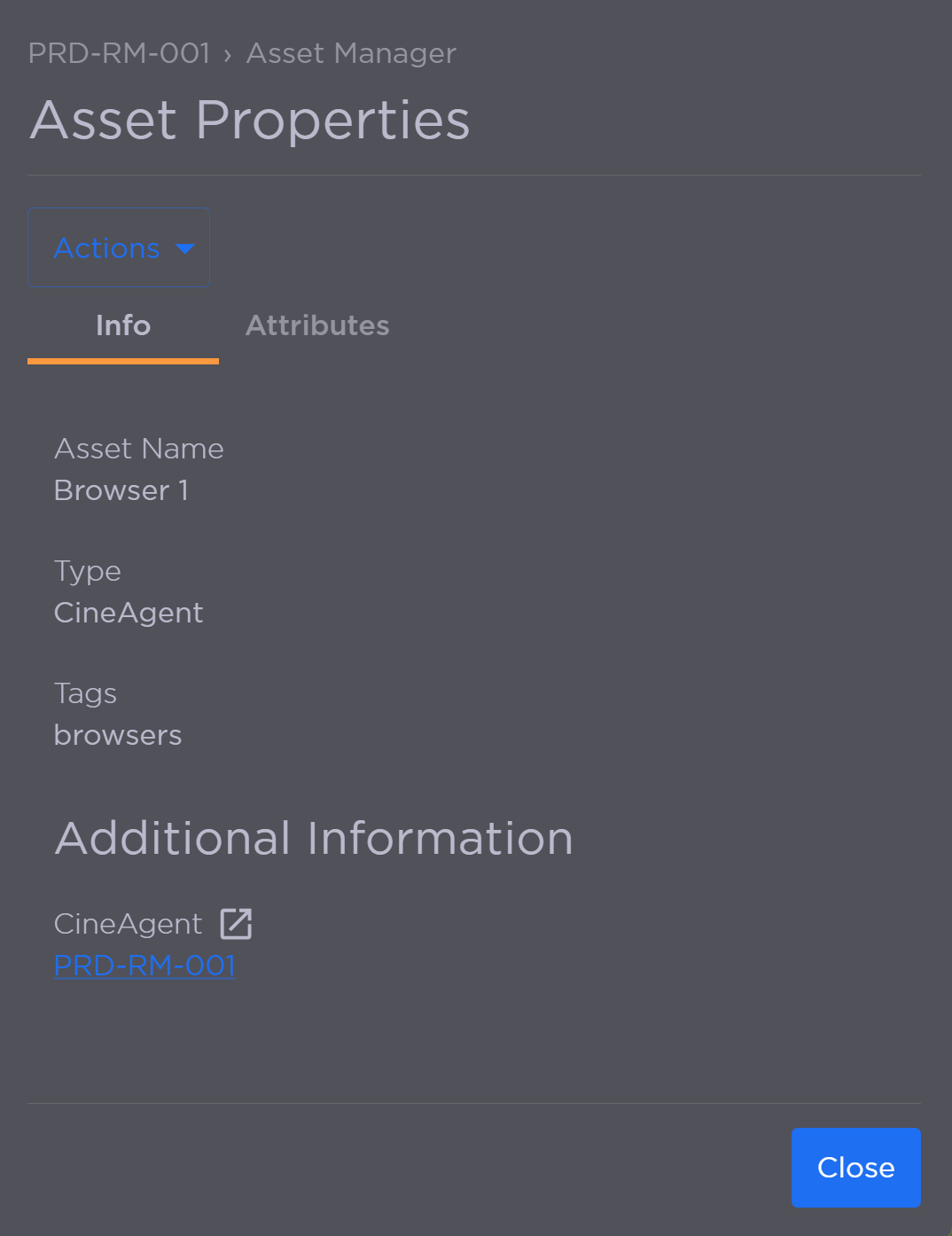
Task: Close the Asset Properties dialog
Action: [854, 1168]
